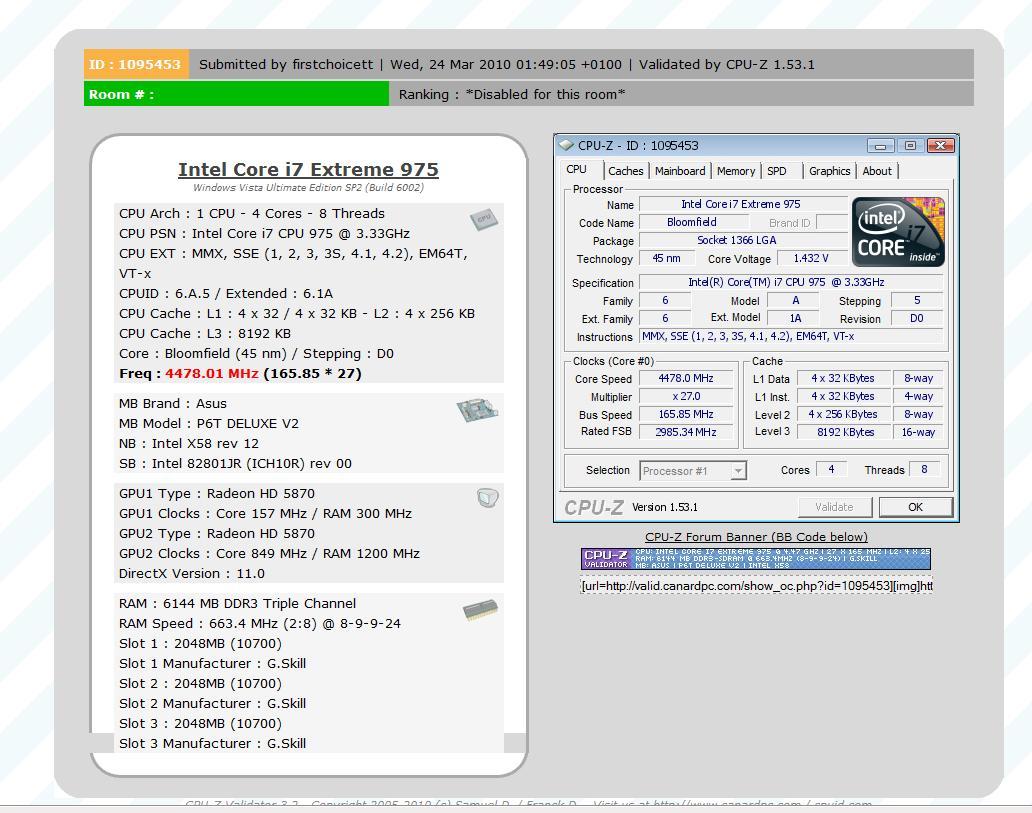Click the Level 2 cache 4 x 256 KBytes field

tap(842, 414)
